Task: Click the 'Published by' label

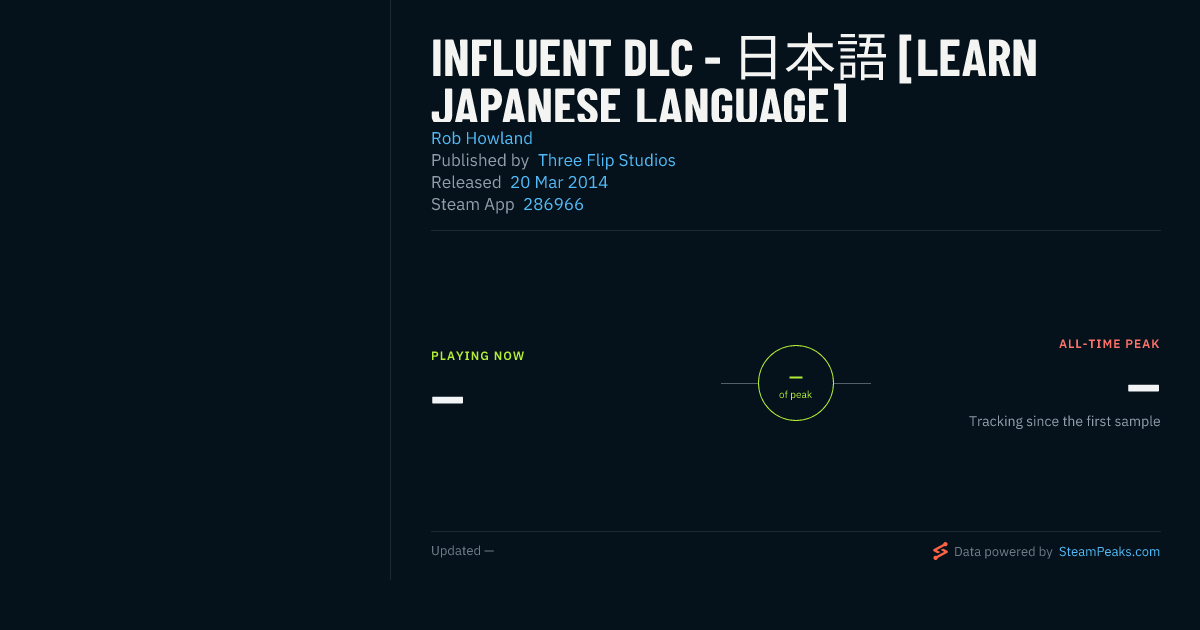Action: (480, 160)
